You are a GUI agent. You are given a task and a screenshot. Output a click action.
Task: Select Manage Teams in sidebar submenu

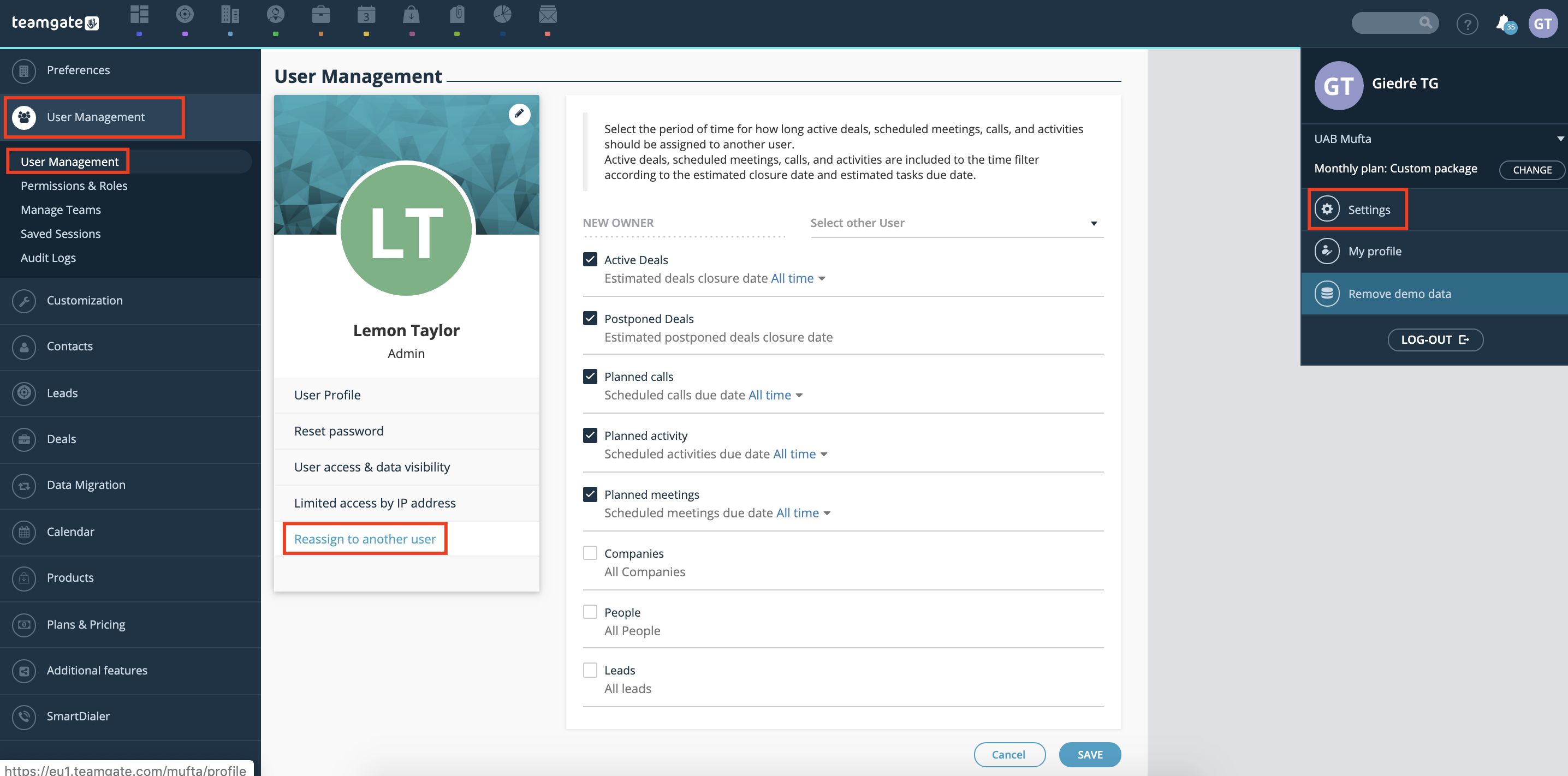[61, 210]
